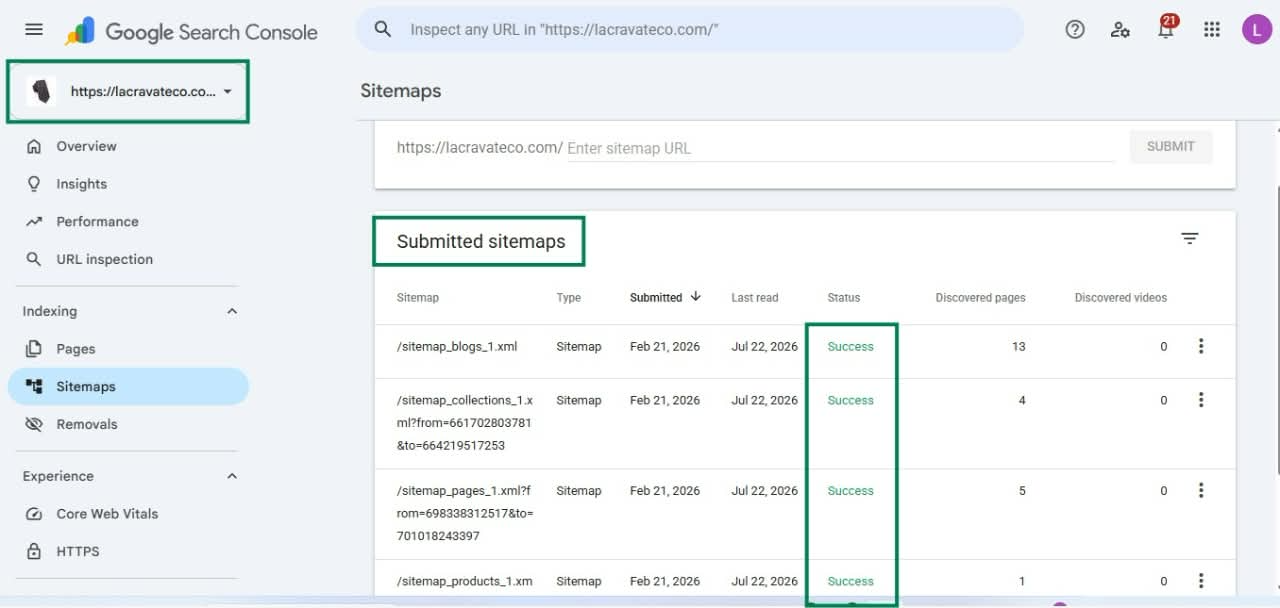The image size is (1280, 608).
Task: Click the Google Search Console logo
Action: (x=191, y=31)
